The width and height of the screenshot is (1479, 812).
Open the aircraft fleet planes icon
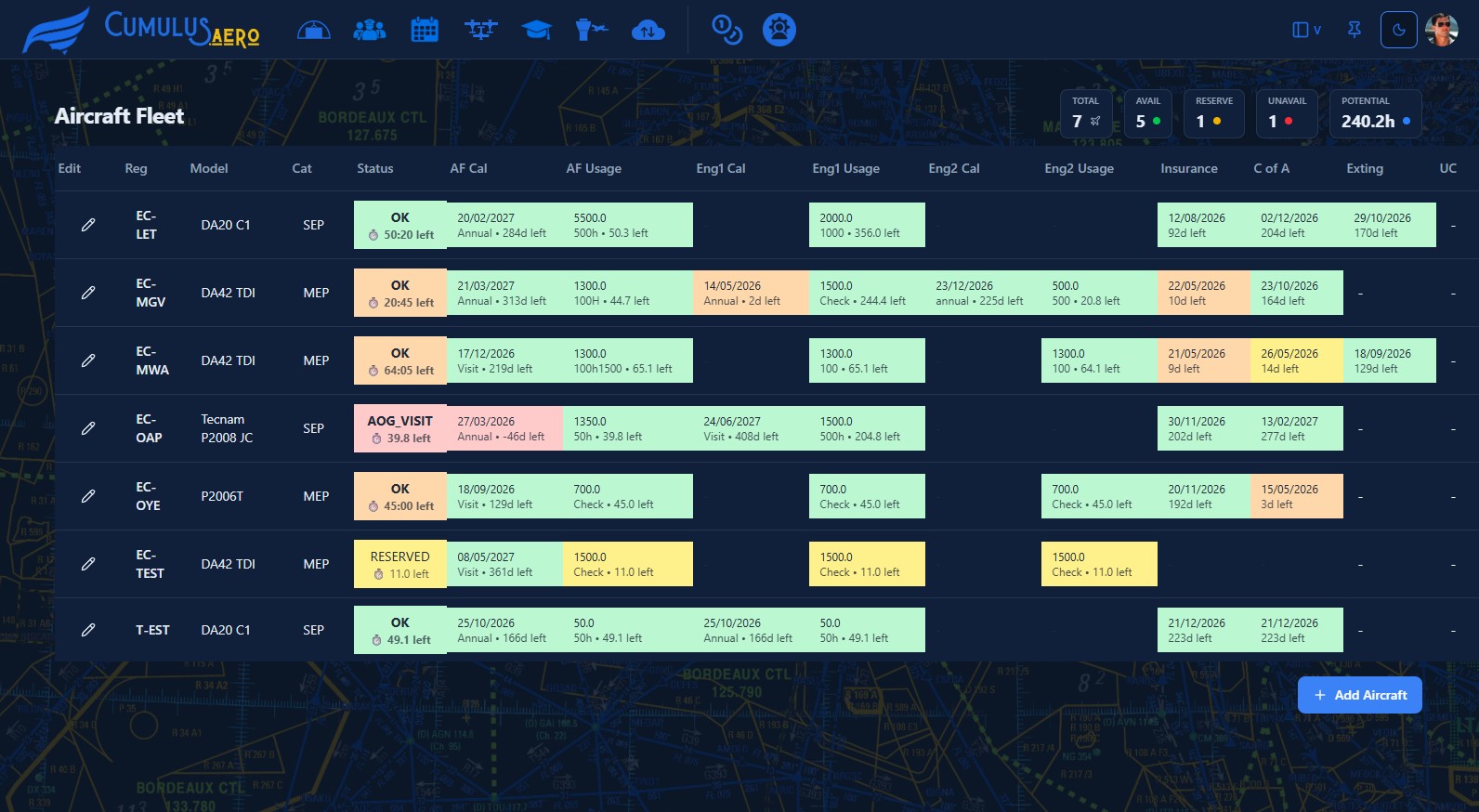pyautogui.click(x=481, y=30)
